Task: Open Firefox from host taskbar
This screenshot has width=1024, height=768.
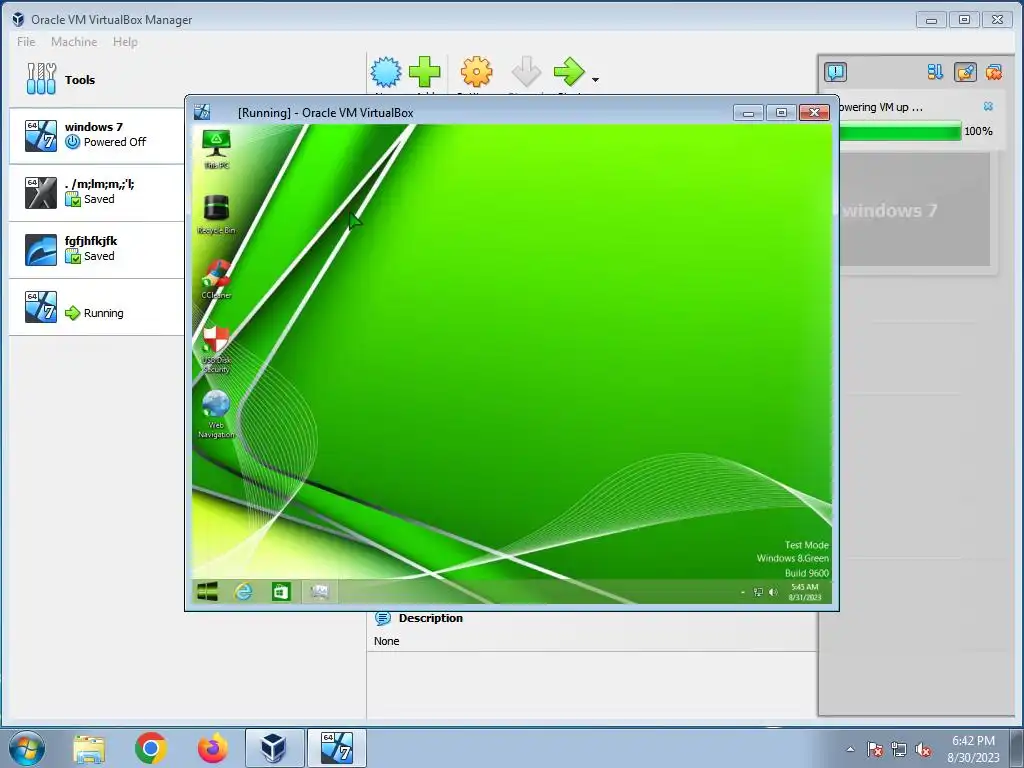Action: 213,748
